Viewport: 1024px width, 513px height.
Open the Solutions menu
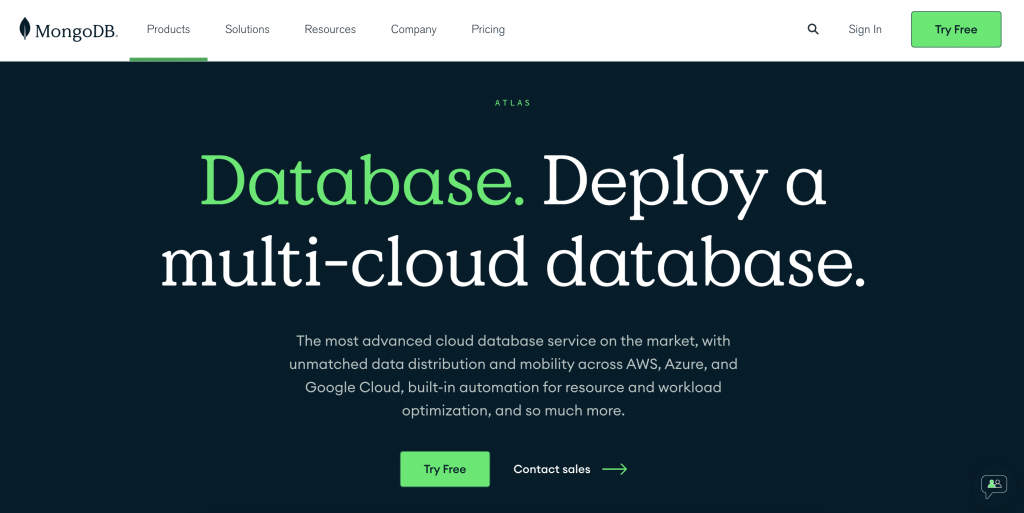247,29
